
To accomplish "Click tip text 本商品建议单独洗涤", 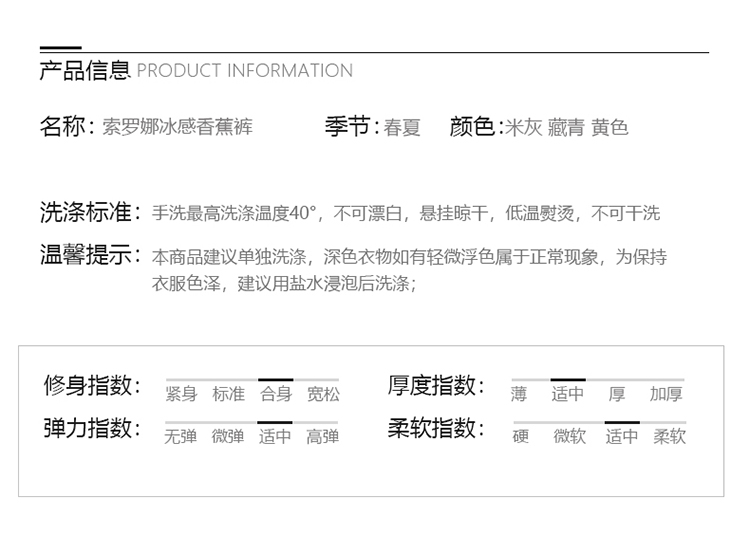I will coord(229,257).
